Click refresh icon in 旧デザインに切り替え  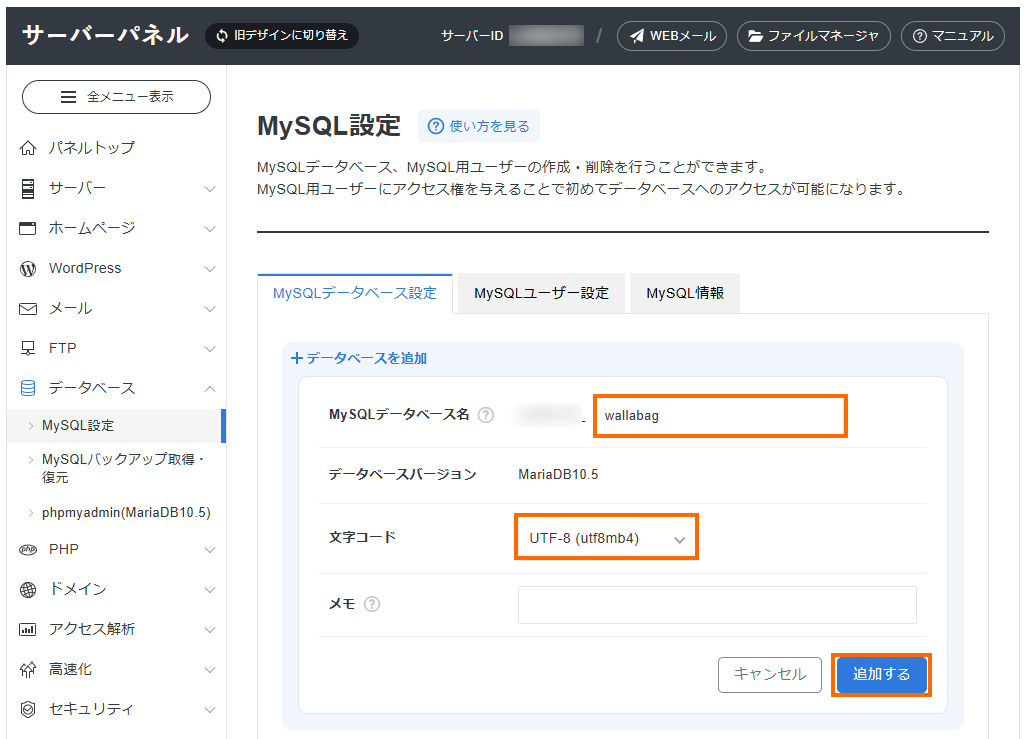(222, 35)
